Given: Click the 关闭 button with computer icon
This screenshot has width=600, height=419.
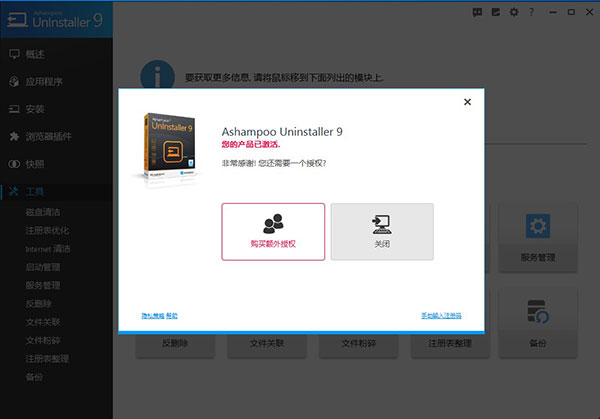Looking at the screenshot, I should [x=382, y=232].
